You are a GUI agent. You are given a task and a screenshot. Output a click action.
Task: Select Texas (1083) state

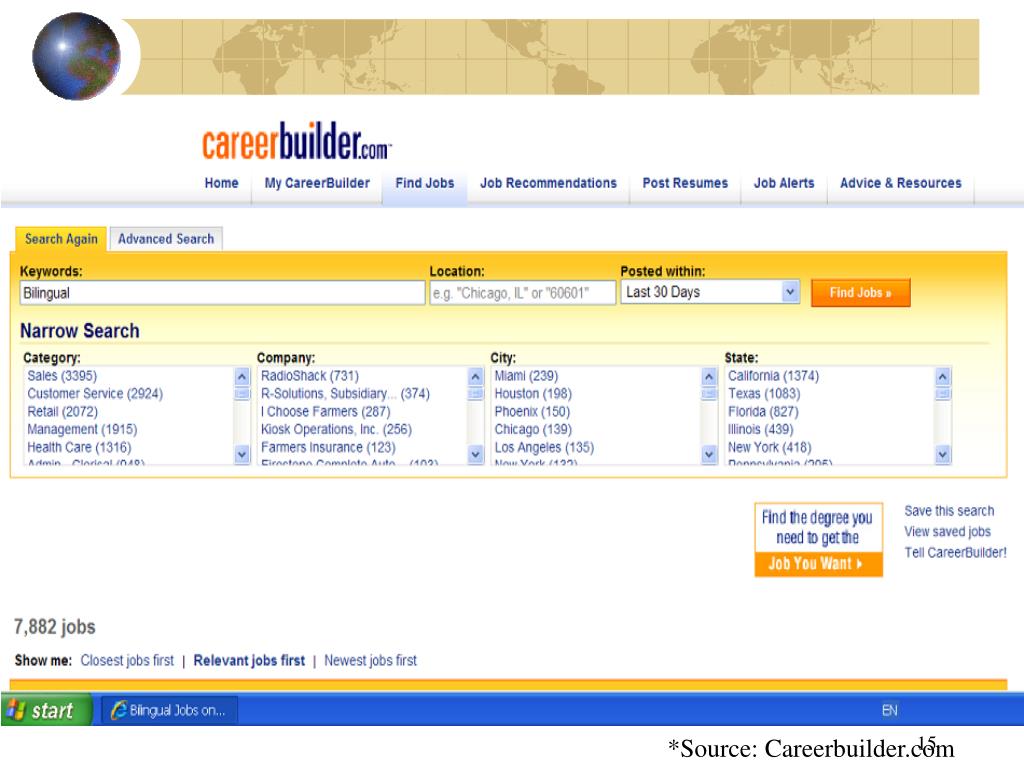pos(764,394)
